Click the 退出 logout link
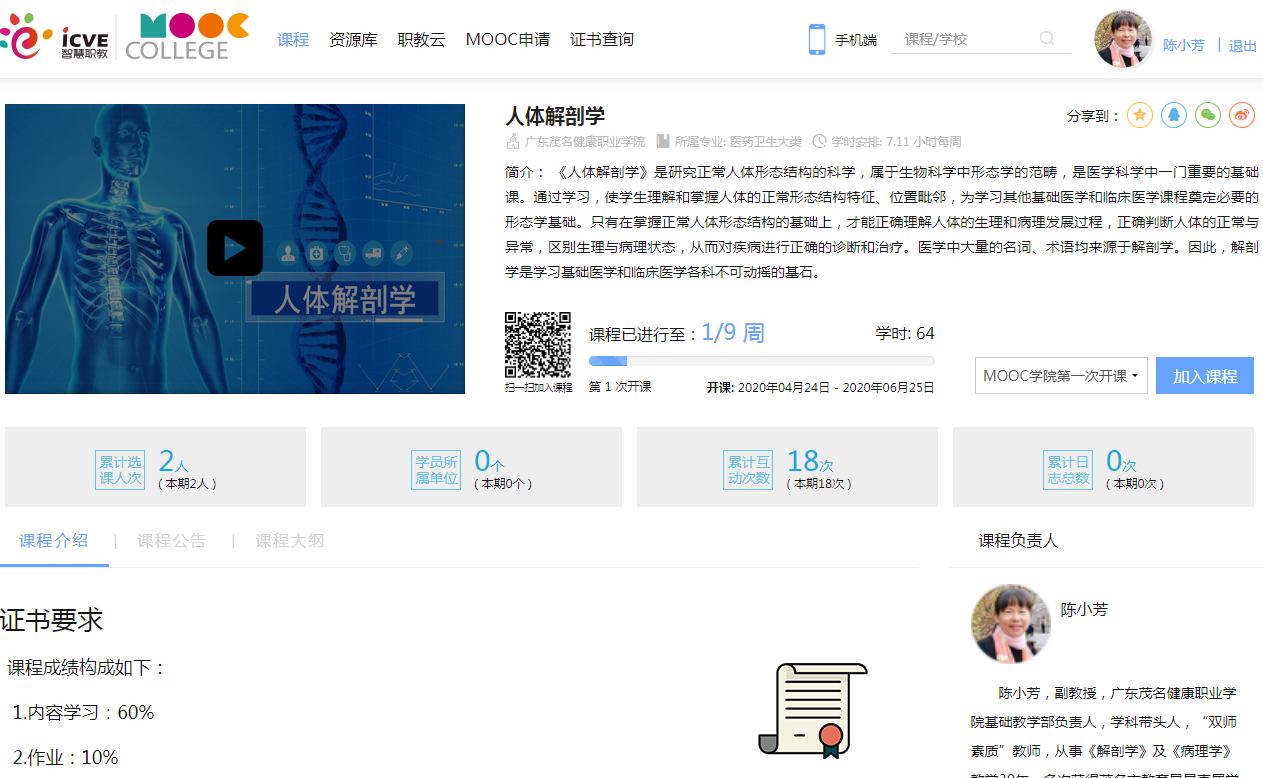 coord(1243,46)
